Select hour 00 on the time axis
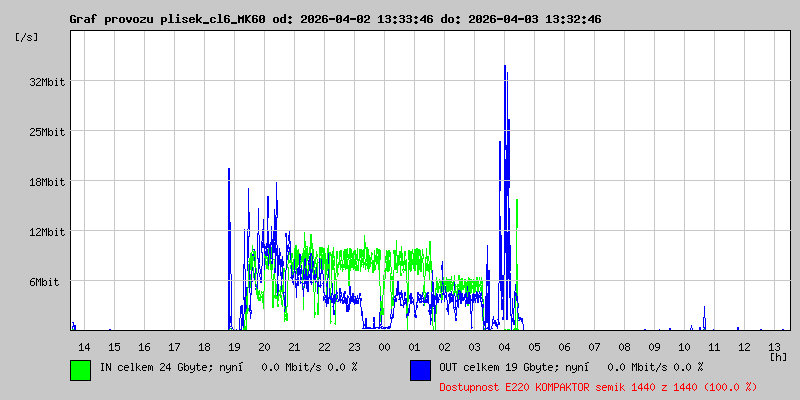800x400 pixels. (x=384, y=346)
